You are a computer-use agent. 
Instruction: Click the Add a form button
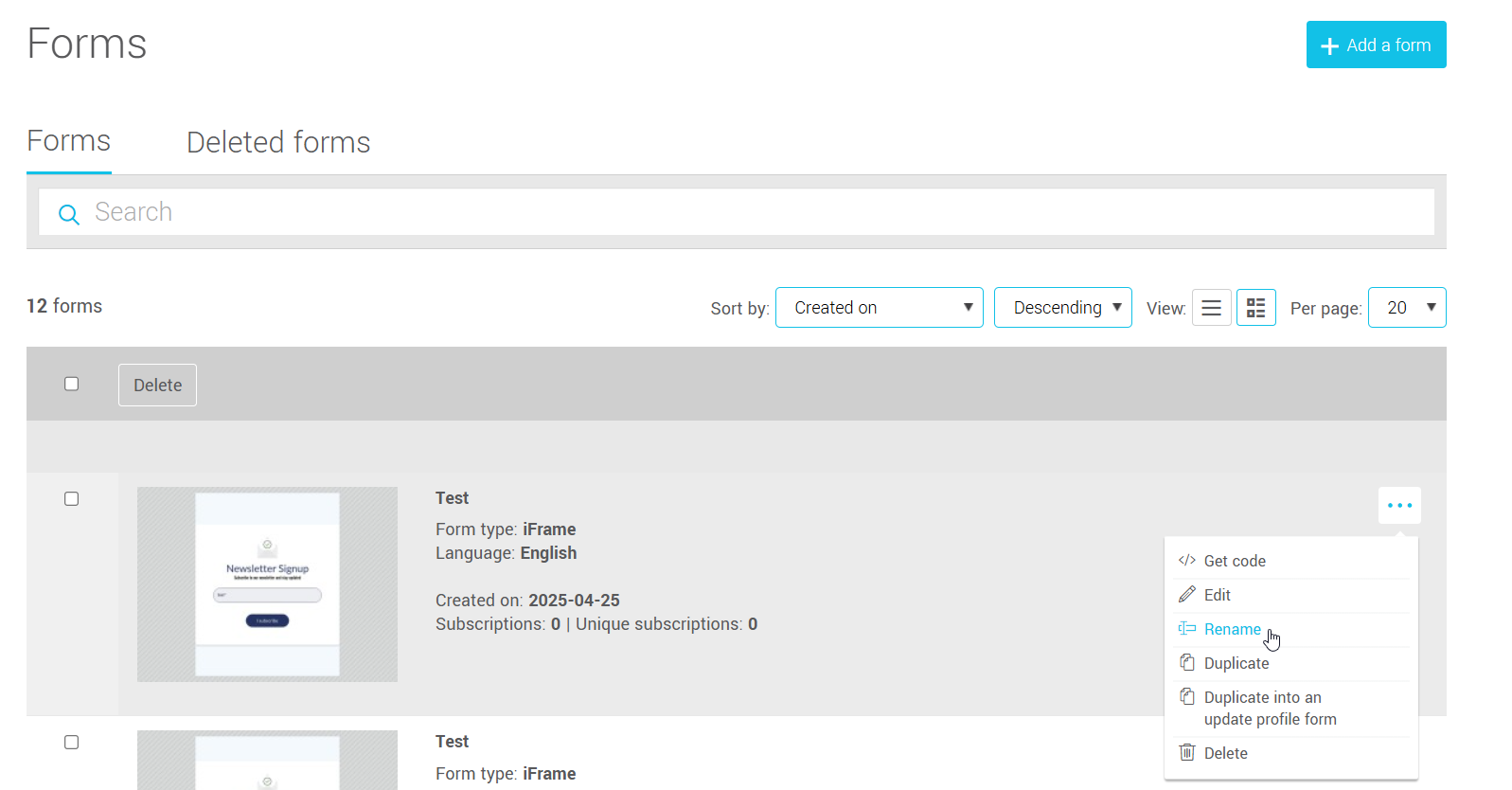point(1376,45)
